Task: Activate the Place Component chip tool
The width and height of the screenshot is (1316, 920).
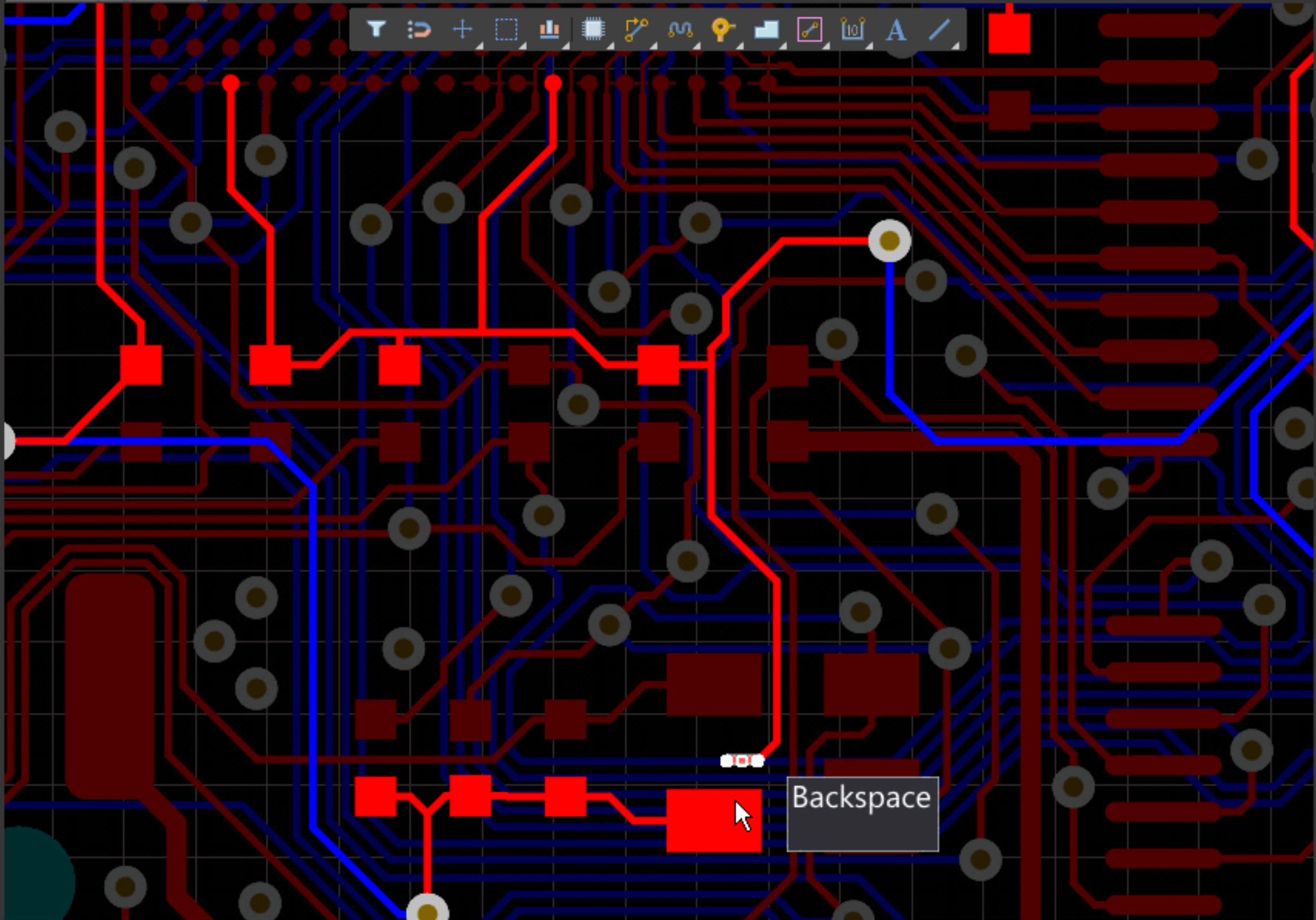Action: click(593, 29)
